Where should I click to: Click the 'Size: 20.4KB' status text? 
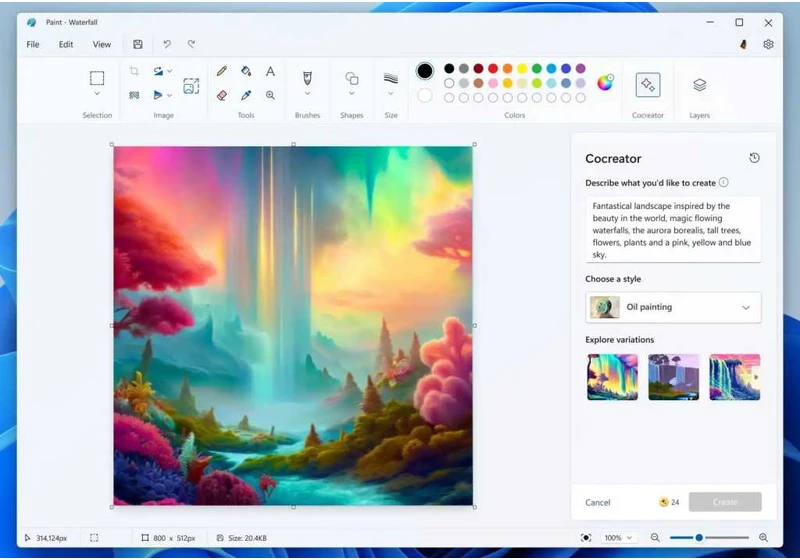(247, 538)
